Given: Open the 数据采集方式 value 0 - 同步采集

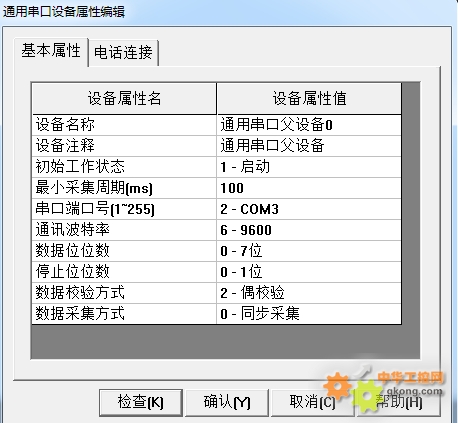Looking at the screenshot, I should (309, 314).
